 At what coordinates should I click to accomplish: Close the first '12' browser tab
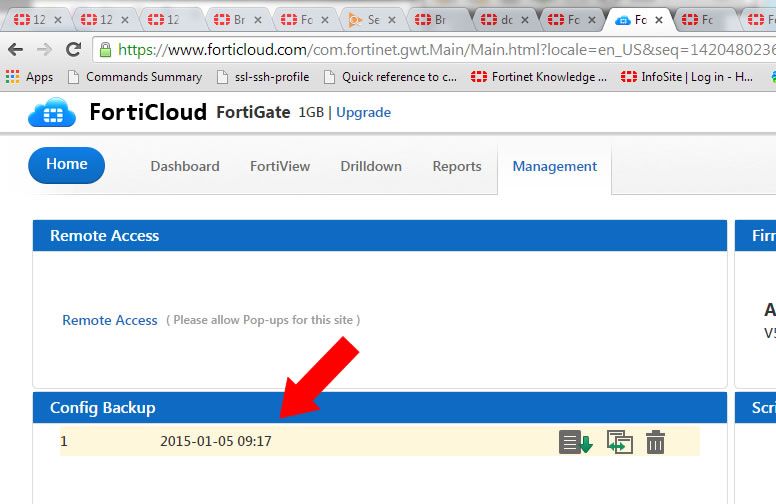click(58, 20)
